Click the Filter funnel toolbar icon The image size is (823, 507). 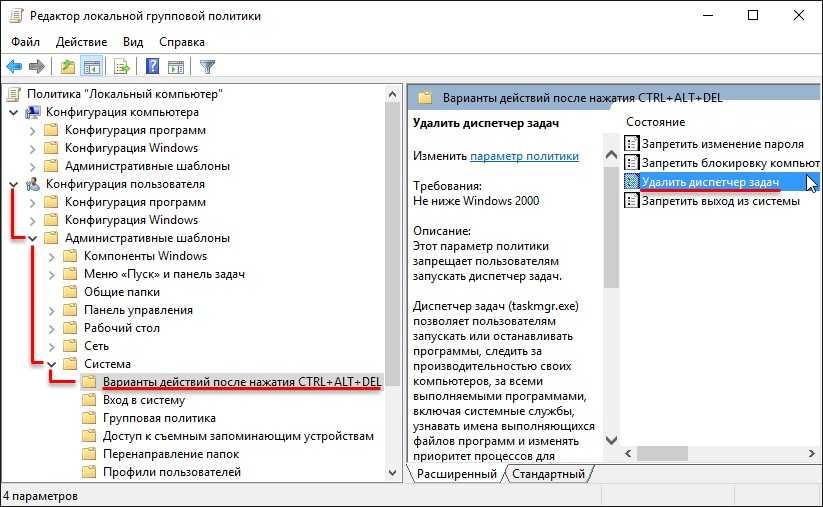point(207,67)
